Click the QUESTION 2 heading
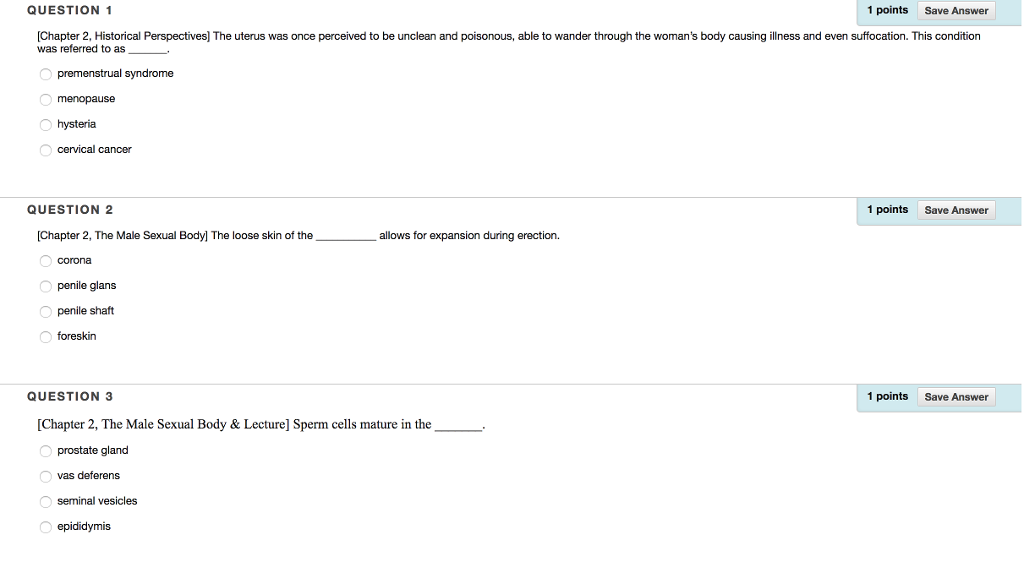Viewport: 1024px width, 573px height. click(70, 210)
